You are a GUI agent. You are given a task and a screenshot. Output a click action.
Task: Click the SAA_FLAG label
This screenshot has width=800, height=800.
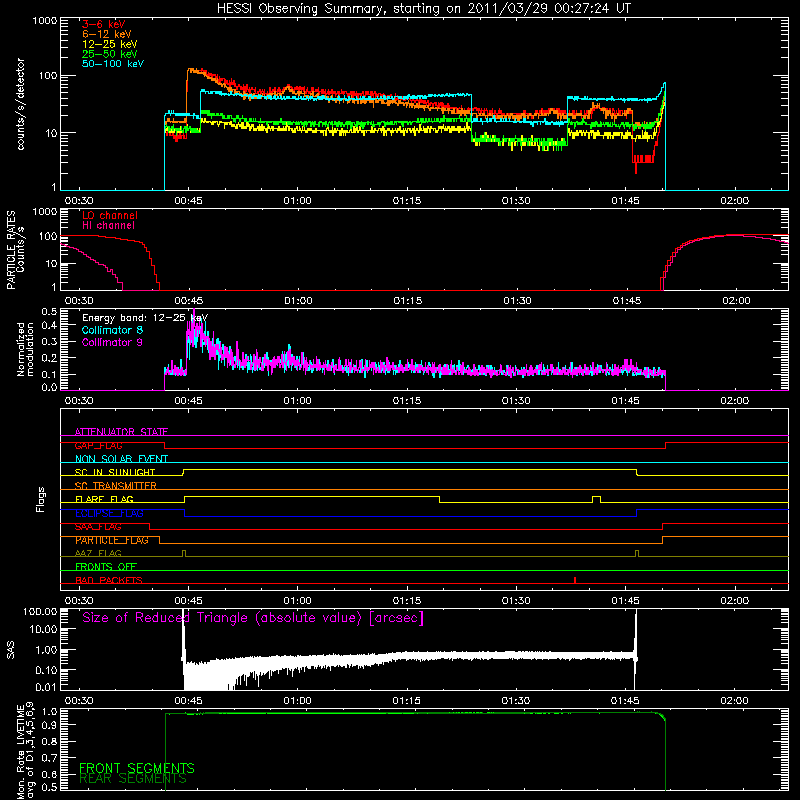click(98, 527)
